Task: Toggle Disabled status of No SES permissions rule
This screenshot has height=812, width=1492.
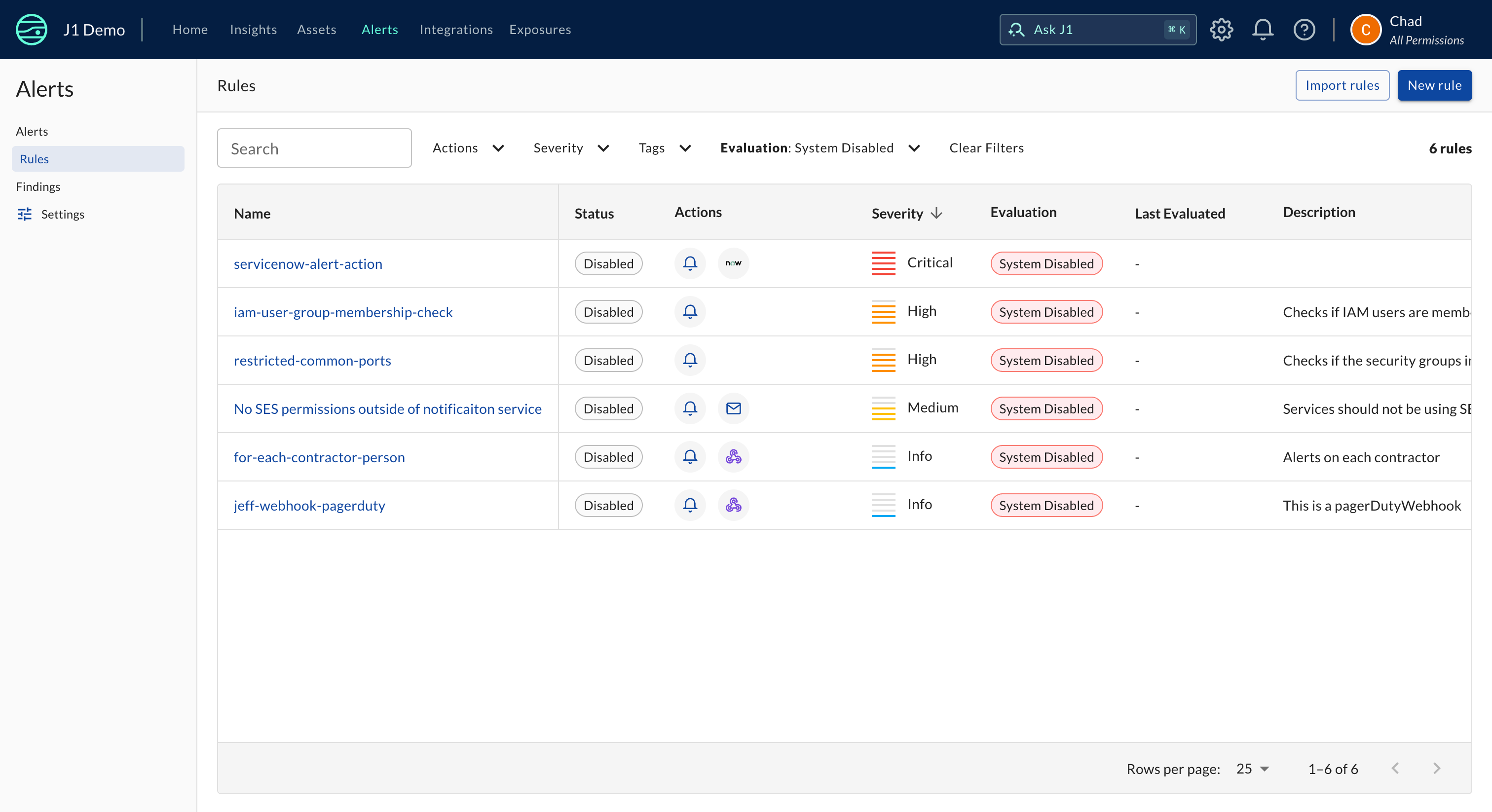Action: click(x=608, y=408)
